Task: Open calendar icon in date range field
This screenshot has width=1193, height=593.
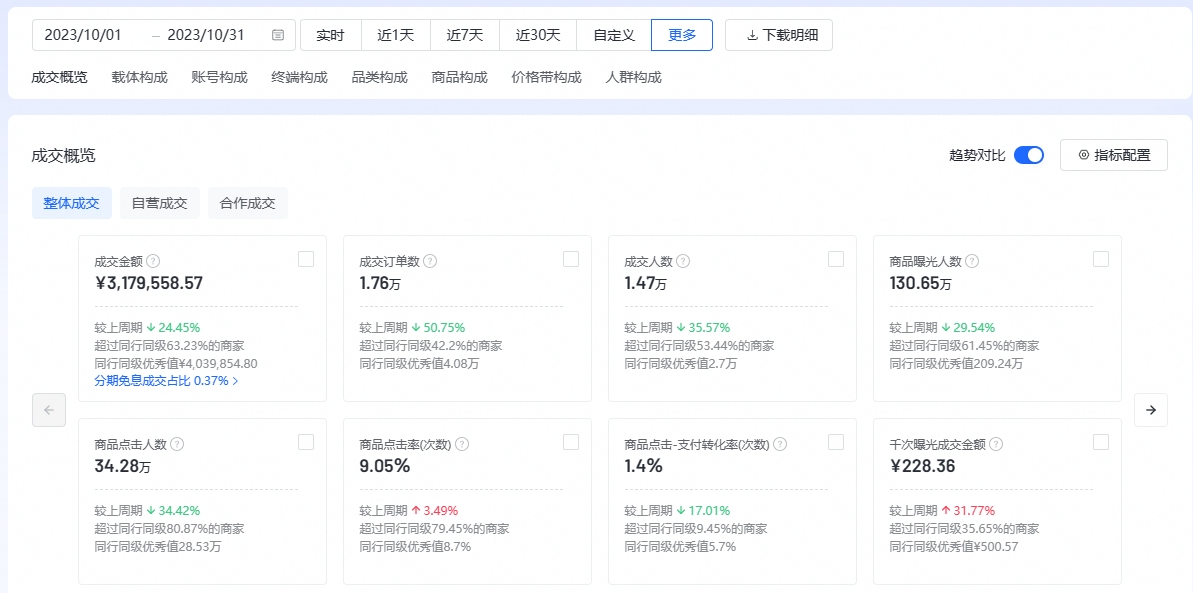Action: [x=278, y=35]
